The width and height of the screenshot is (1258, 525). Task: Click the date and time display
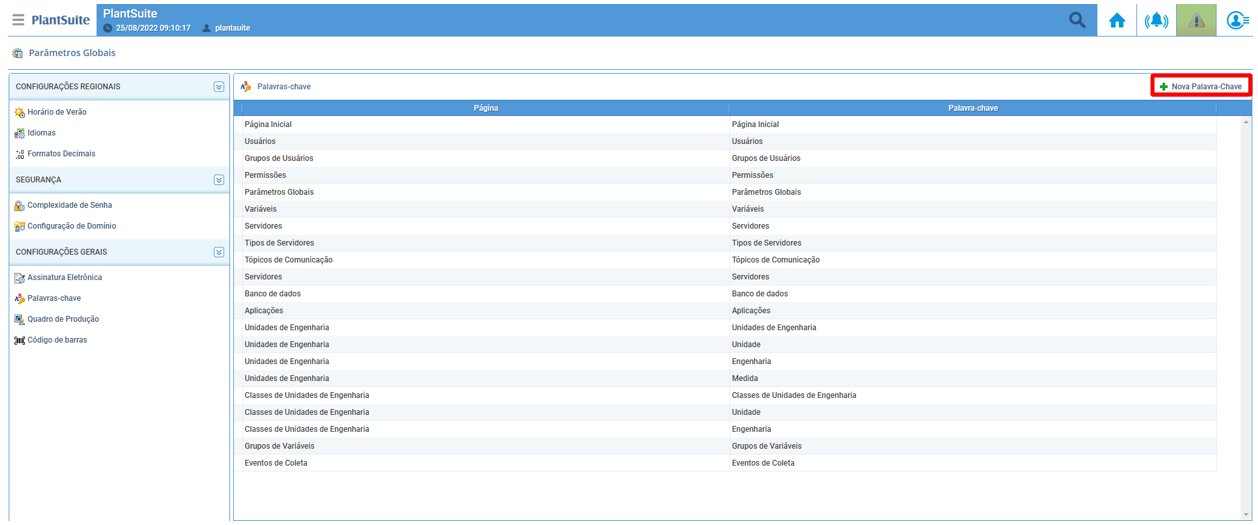pyautogui.click(x=153, y=28)
